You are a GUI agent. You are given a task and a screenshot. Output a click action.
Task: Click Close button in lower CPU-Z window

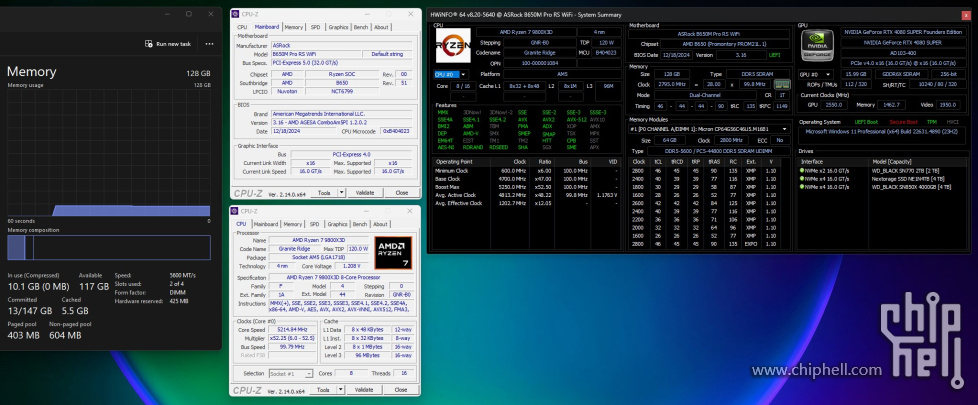click(401, 389)
